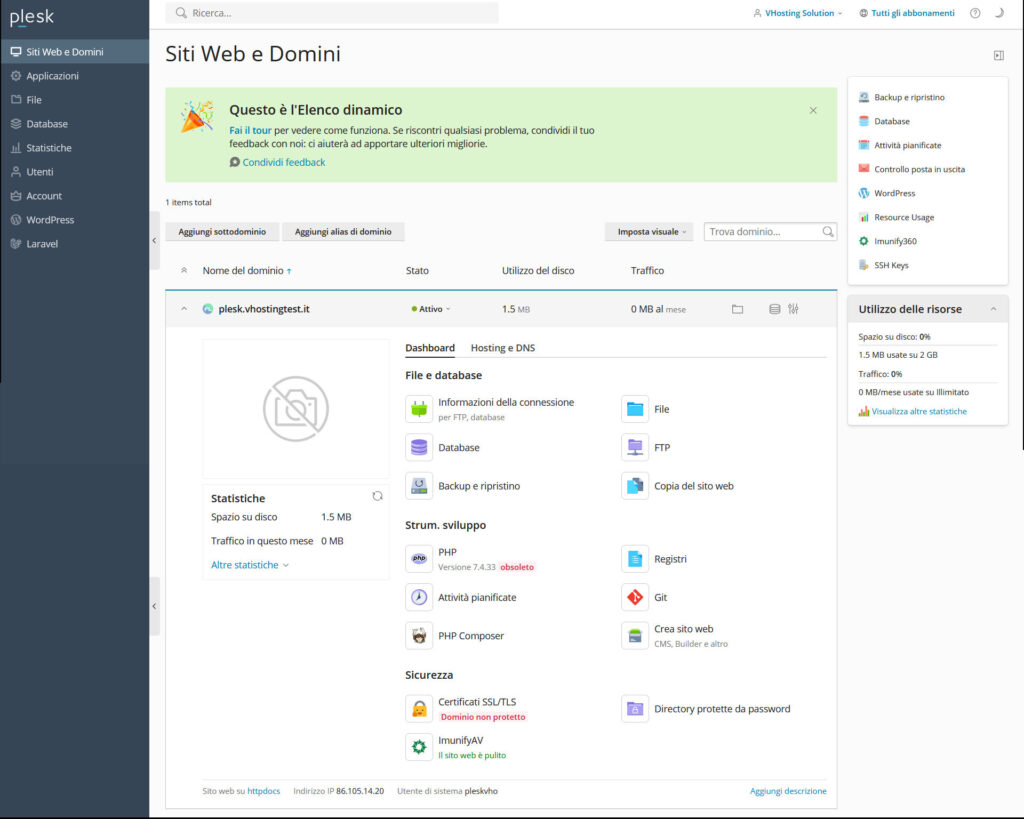Open the Git icon

click(x=635, y=597)
